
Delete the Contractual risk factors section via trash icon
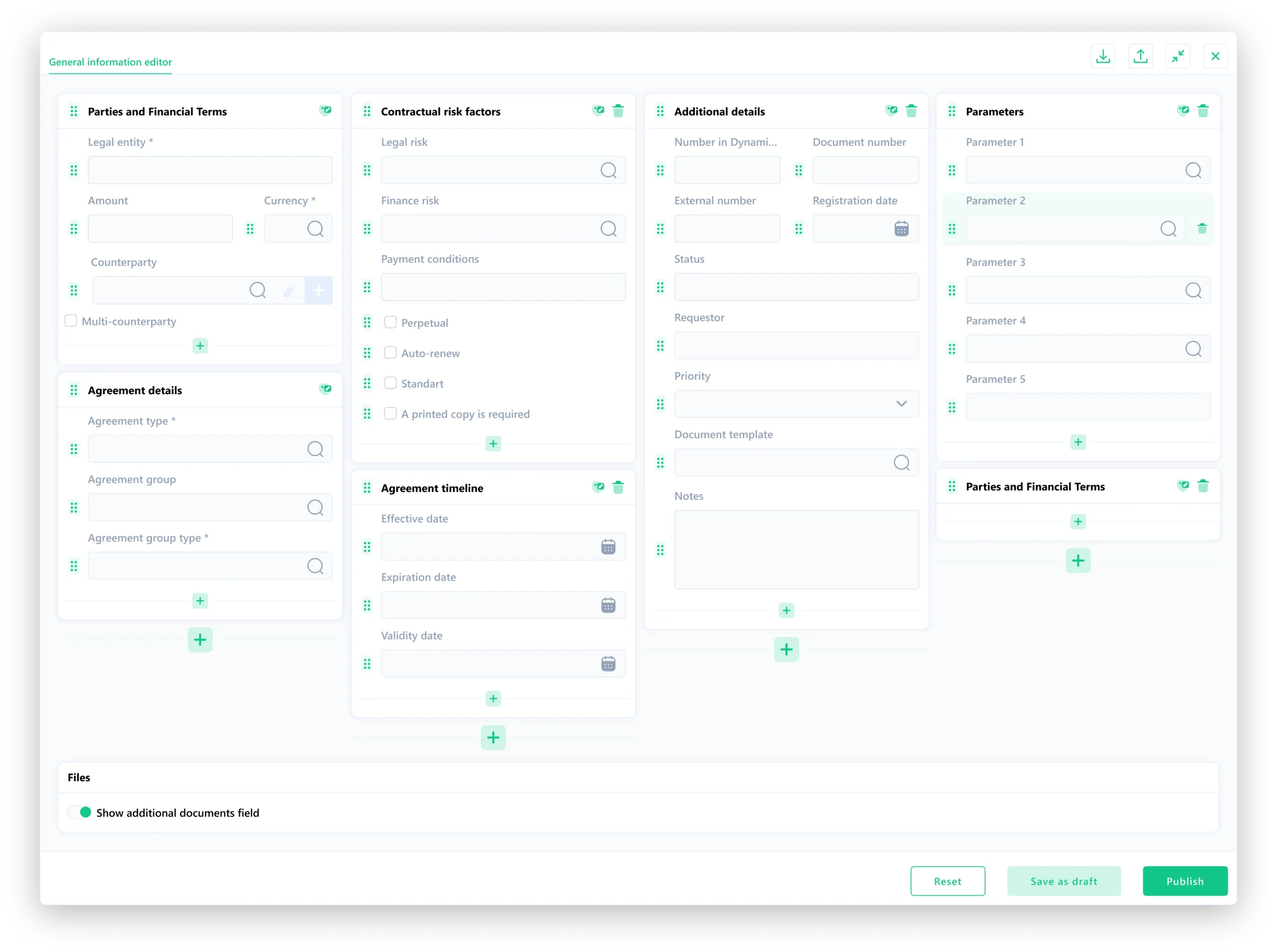(x=619, y=111)
